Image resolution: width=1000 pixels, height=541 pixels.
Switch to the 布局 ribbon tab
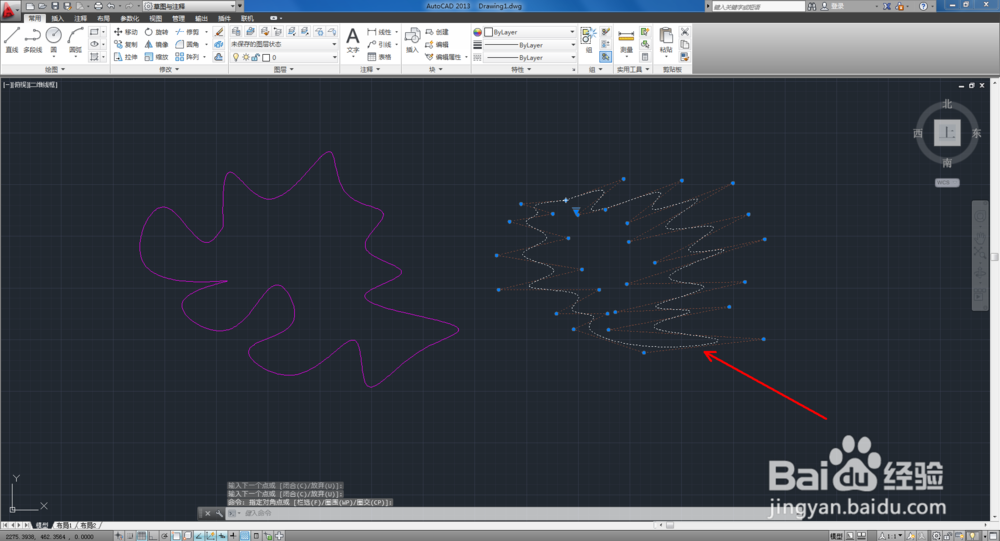click(x=103, y=19)
